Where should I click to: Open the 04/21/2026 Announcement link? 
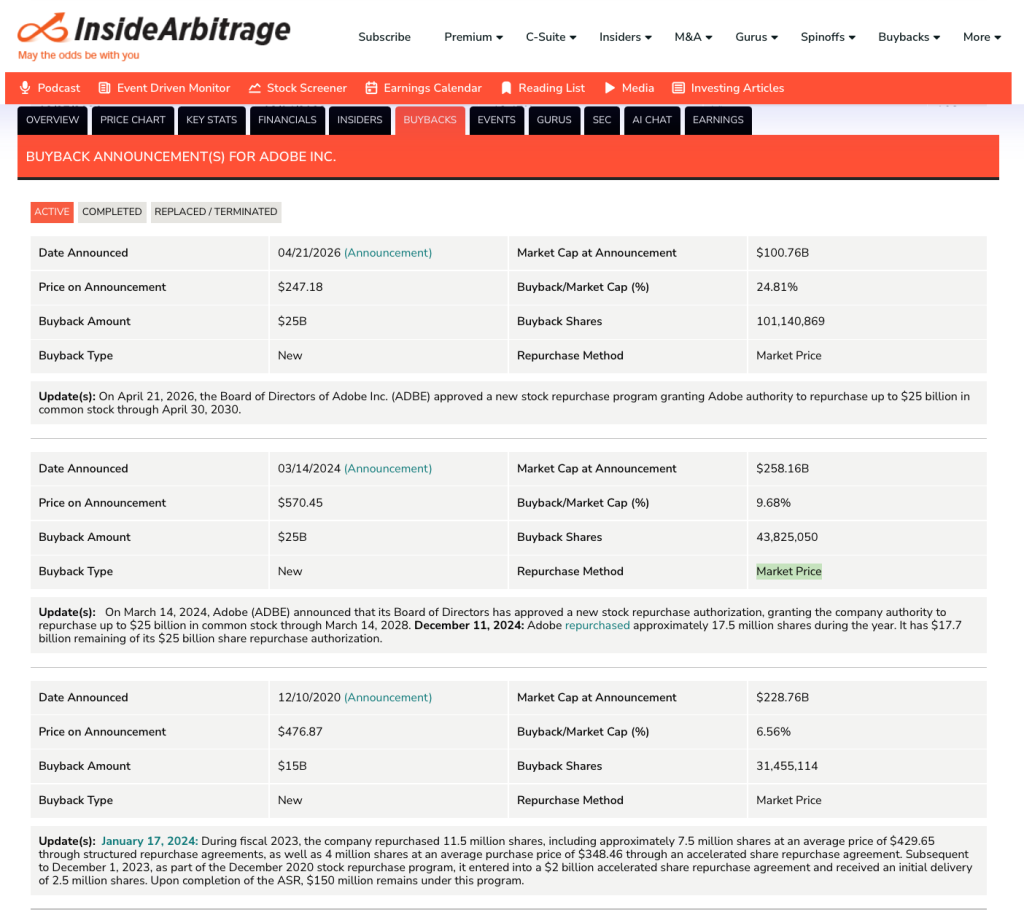[x=388, y=253]
